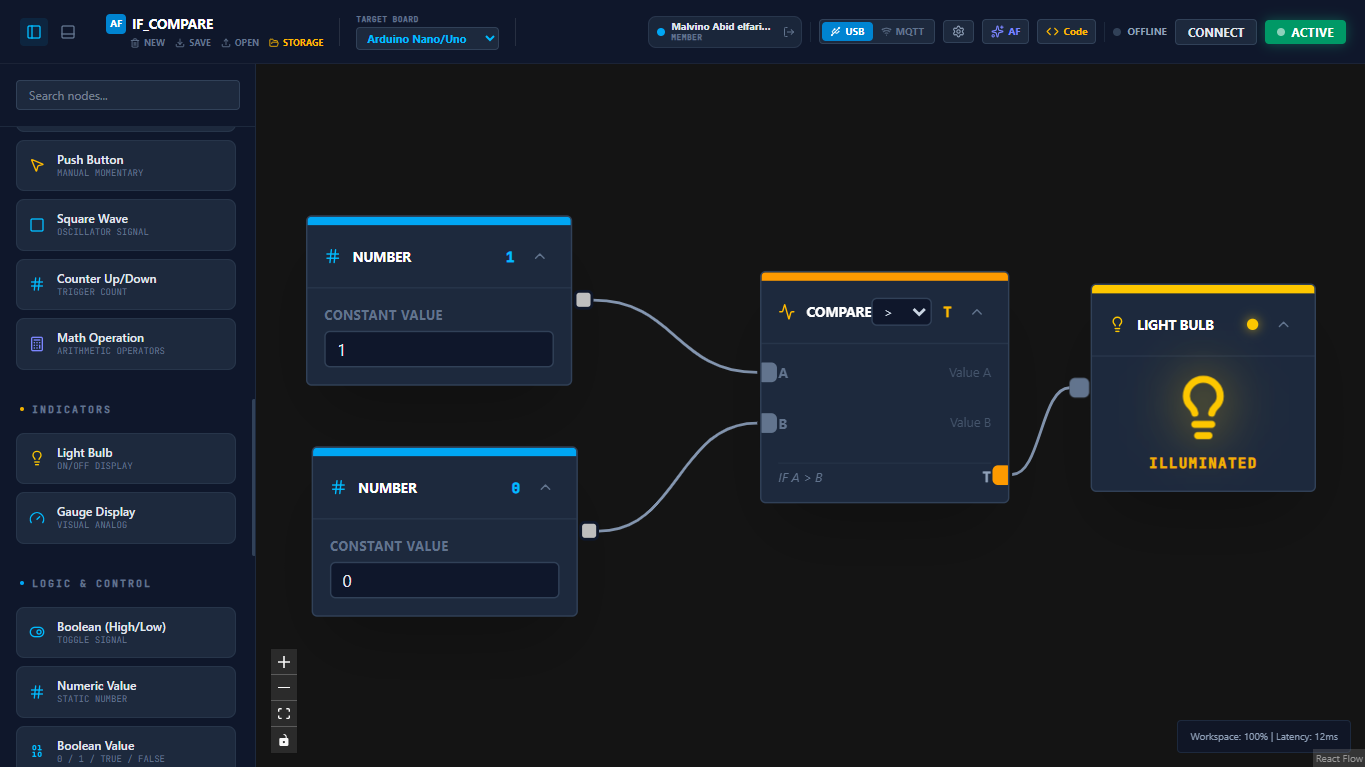Viewport: 1365px width, 767px height.
Task: Open the Target Board dropdown
Action: [427, 38]
